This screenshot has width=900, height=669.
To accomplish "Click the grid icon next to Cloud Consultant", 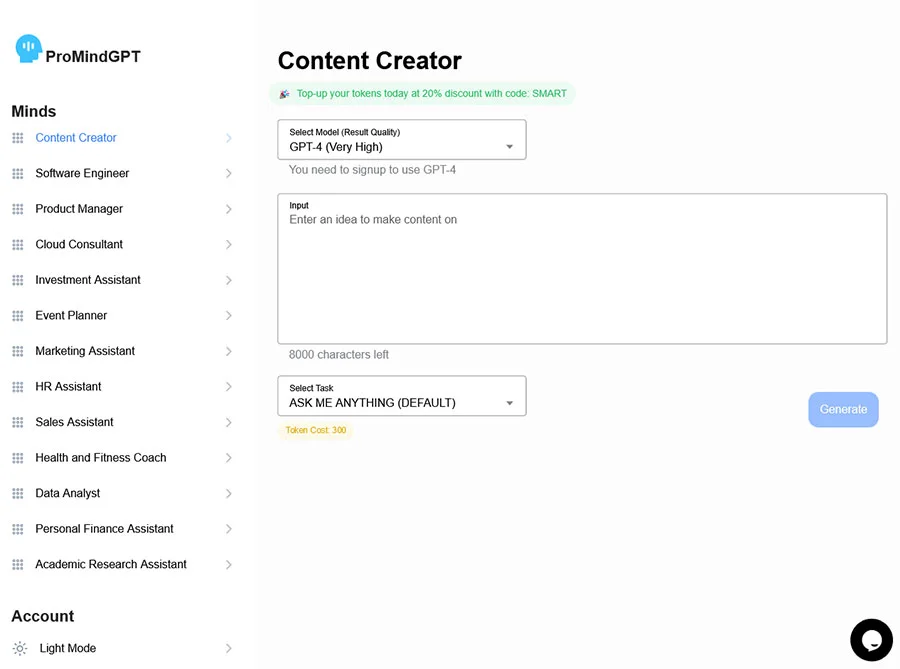I will coord(17,245).
